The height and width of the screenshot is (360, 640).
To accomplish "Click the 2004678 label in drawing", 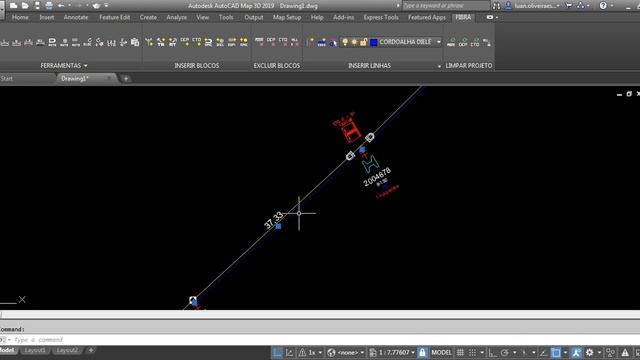I will point(377,177).
